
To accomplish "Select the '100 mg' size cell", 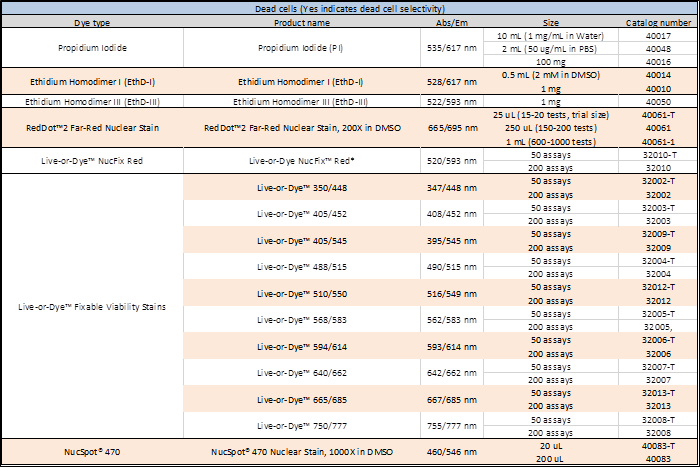I will click(550, 61).
